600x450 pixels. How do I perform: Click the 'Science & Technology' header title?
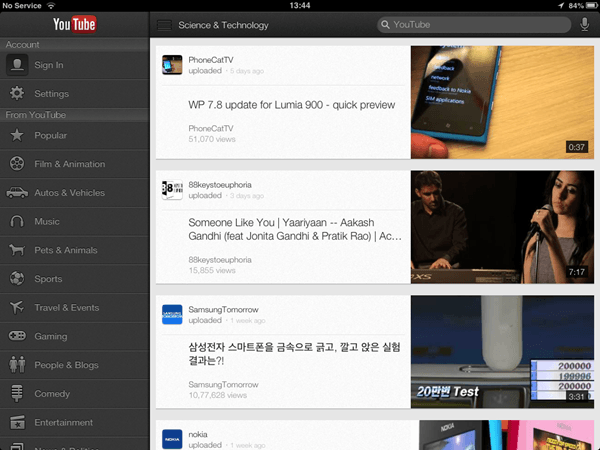(223, 25)
